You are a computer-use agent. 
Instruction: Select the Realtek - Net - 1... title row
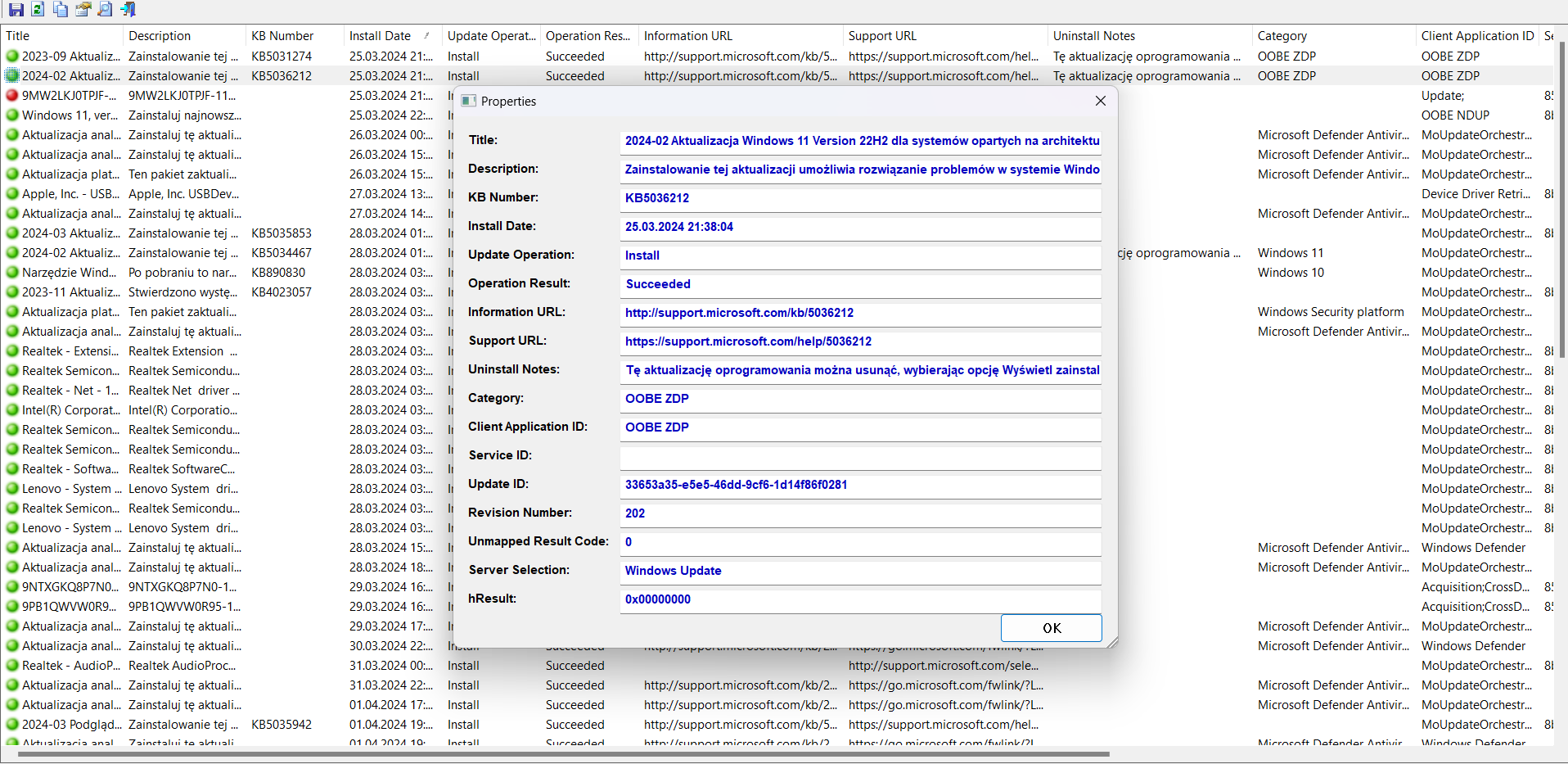(x=70, y=391)
